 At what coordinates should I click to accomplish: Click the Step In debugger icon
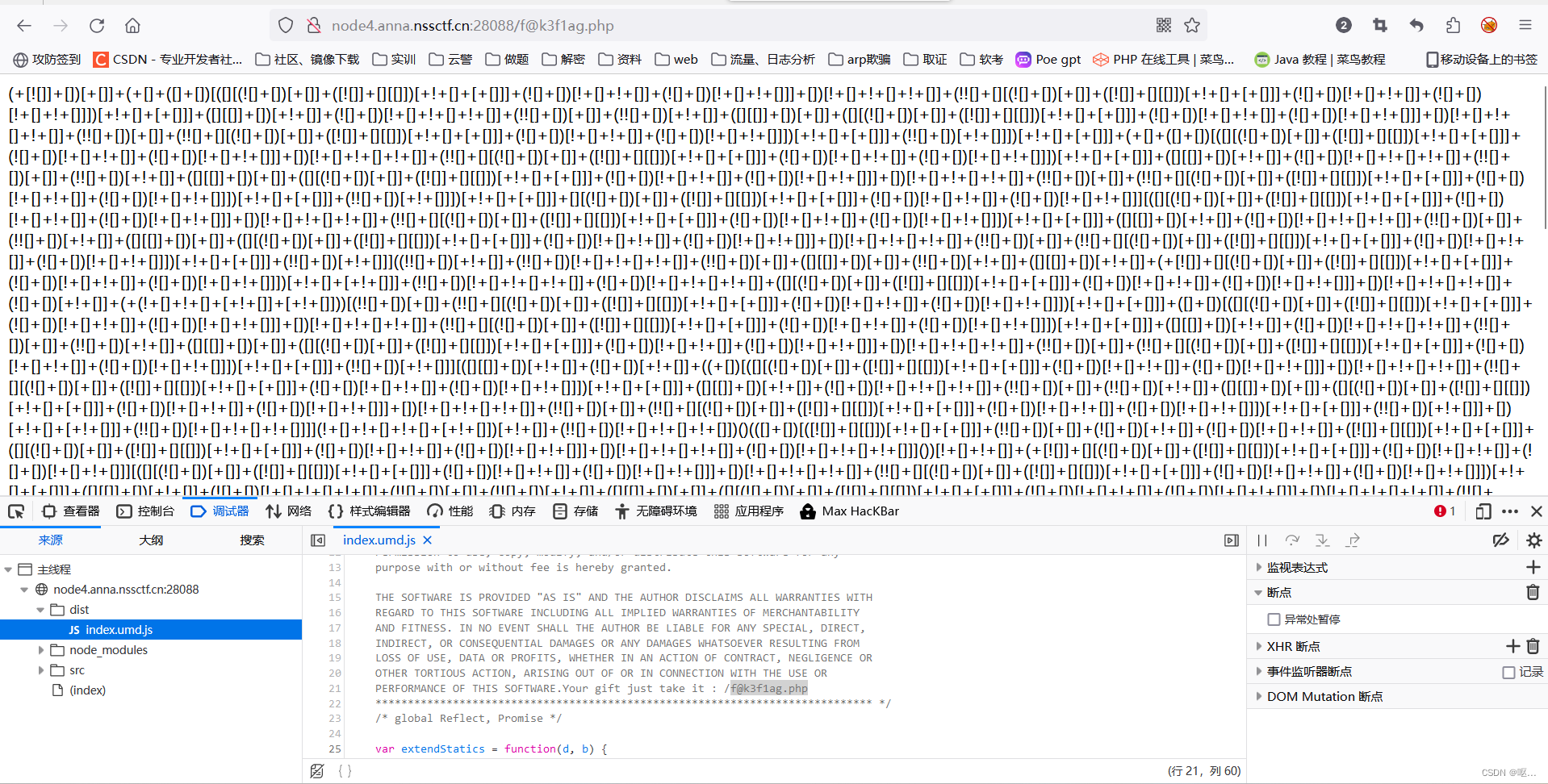pyautogui.click(x=1322, y=540)
